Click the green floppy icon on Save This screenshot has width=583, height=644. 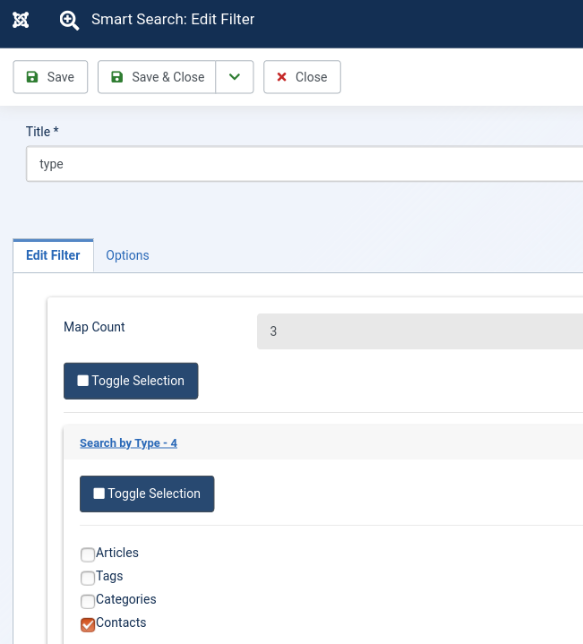pyautogui.click(x=32, y=77)
